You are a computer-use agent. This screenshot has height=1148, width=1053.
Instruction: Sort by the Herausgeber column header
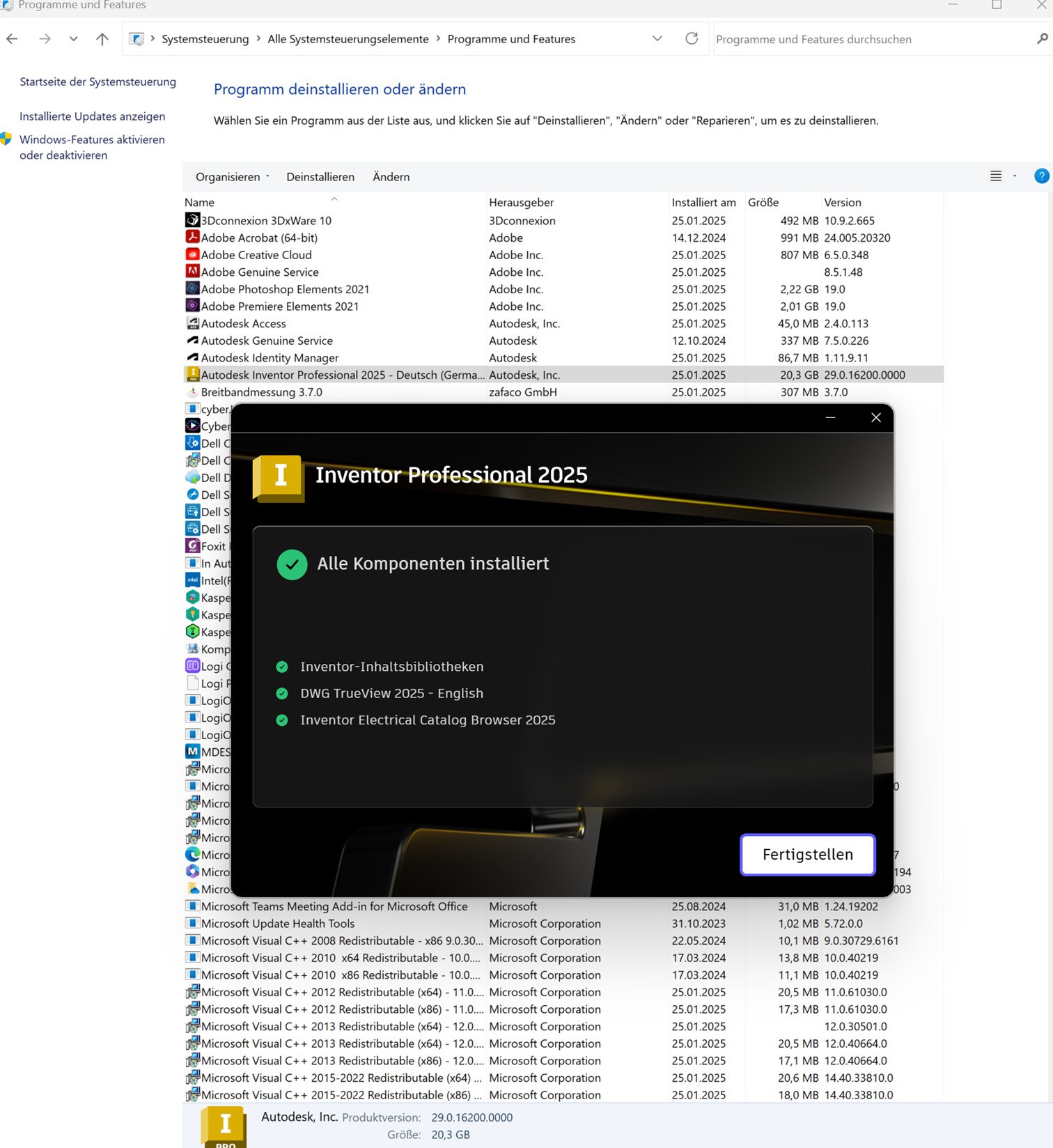(577, 202)
